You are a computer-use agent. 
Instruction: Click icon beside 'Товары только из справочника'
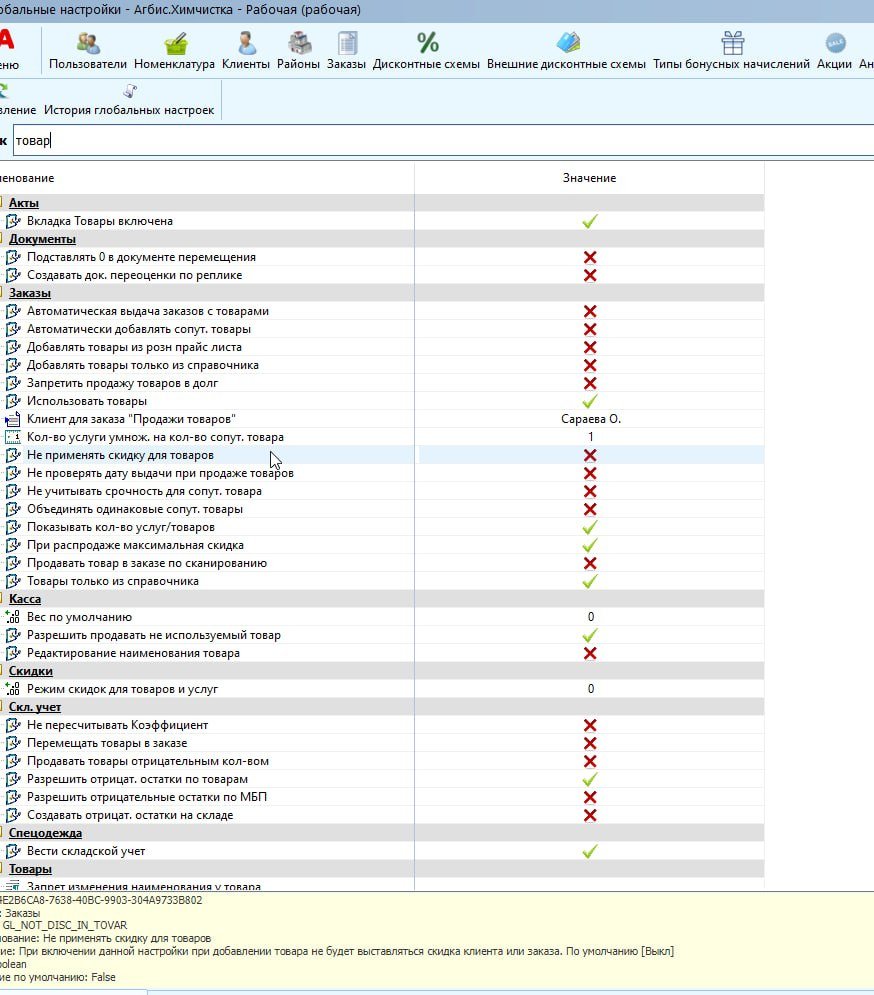click(13, 581)
